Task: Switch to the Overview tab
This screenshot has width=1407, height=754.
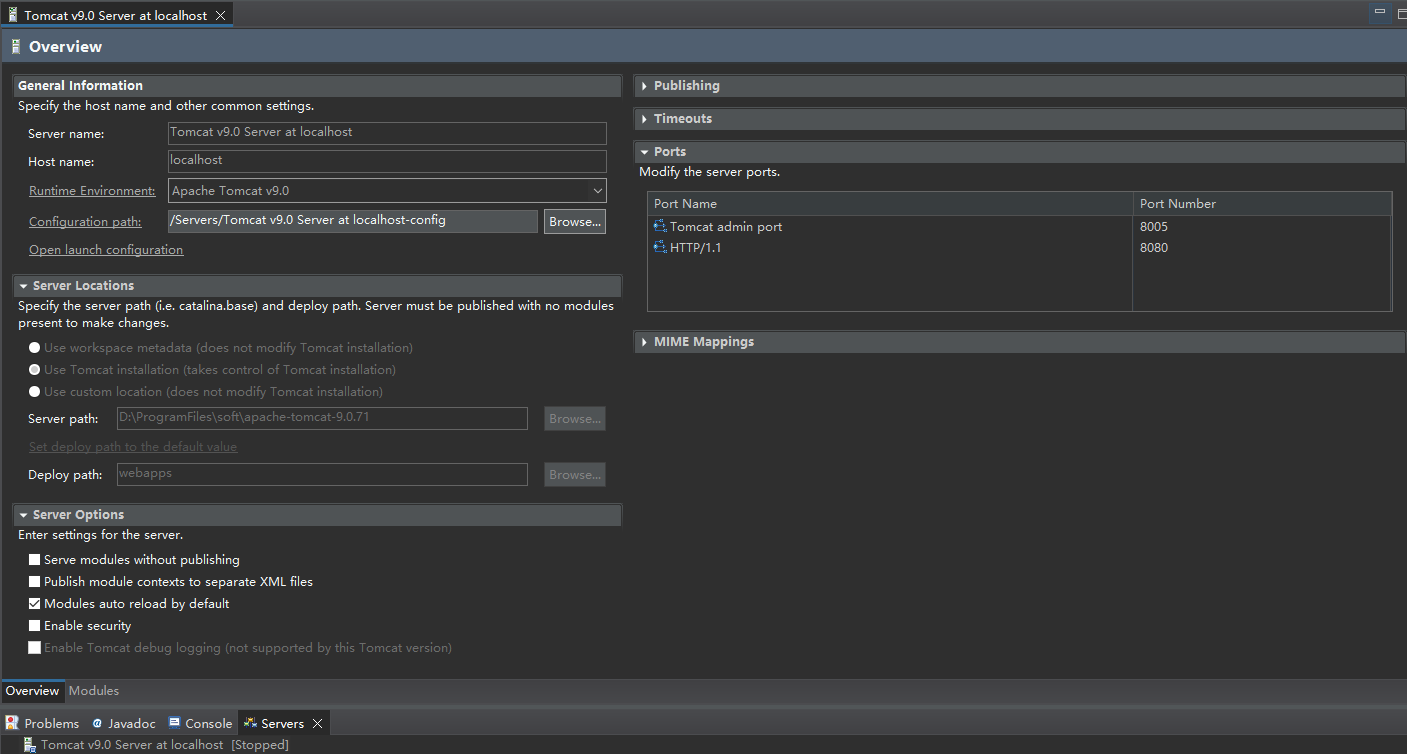Action: pyautogui.click(x=32, y=691)
